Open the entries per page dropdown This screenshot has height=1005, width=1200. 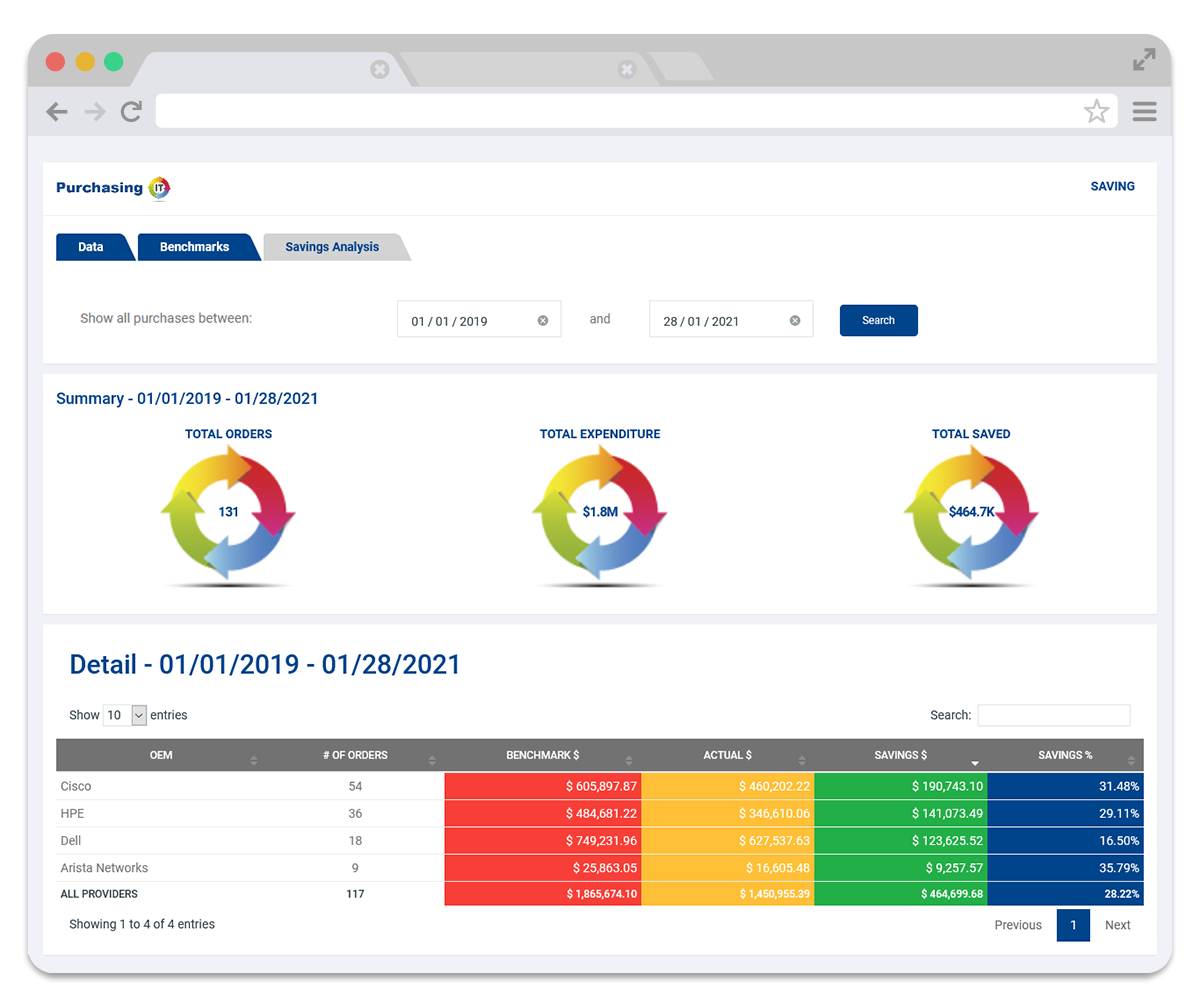(x=126, y=715)
